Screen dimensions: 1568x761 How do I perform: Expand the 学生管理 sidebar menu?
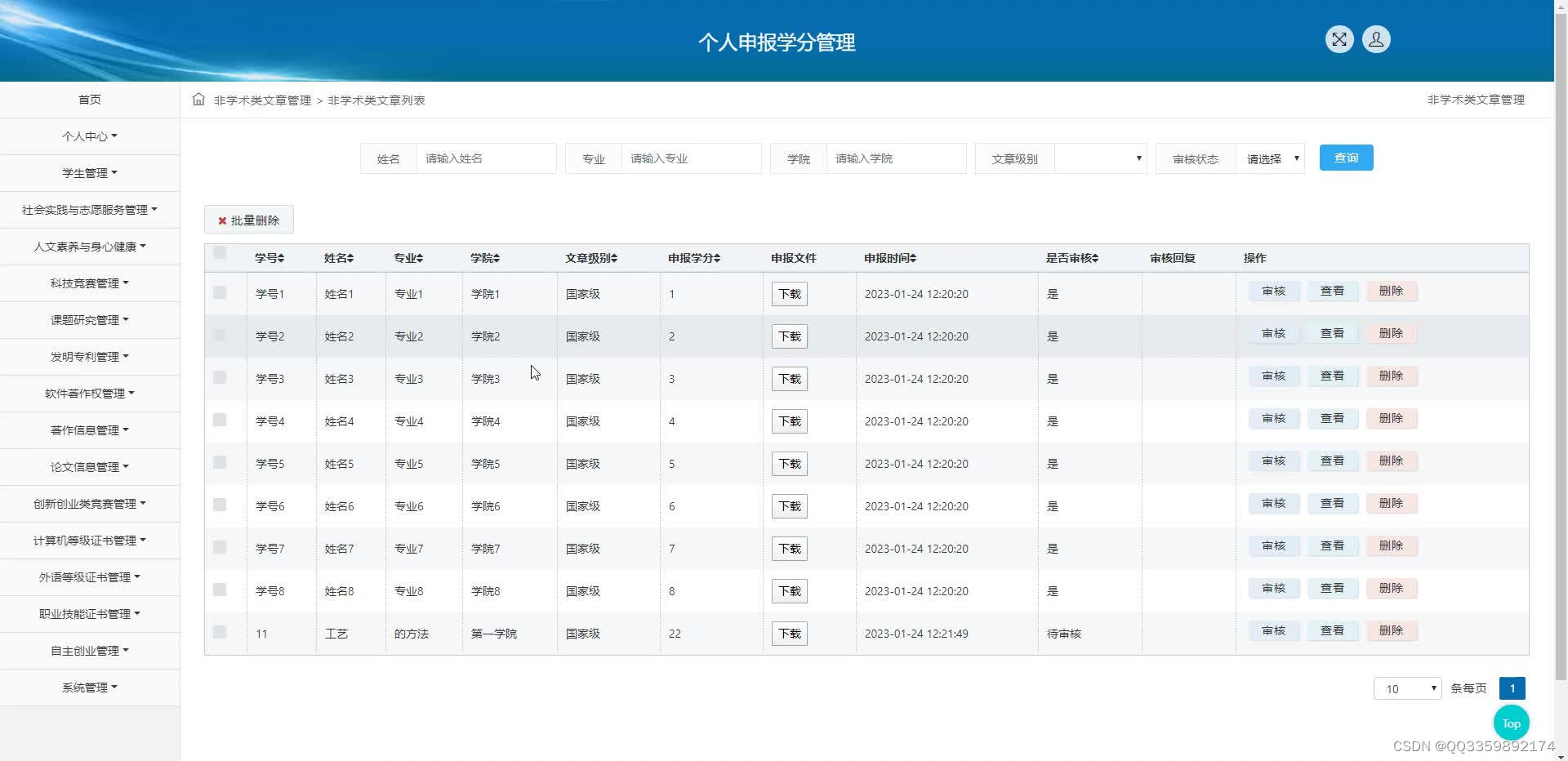click(x=90, y=173)
